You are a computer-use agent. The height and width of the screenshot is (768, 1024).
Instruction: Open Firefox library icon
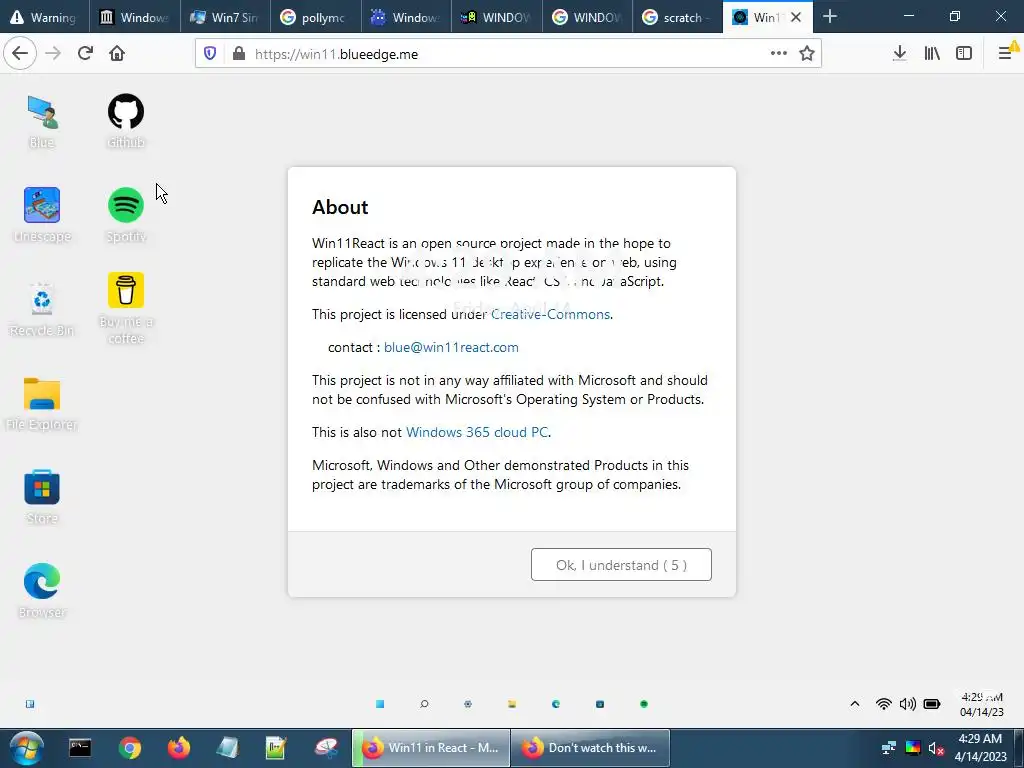click(932, 54)
